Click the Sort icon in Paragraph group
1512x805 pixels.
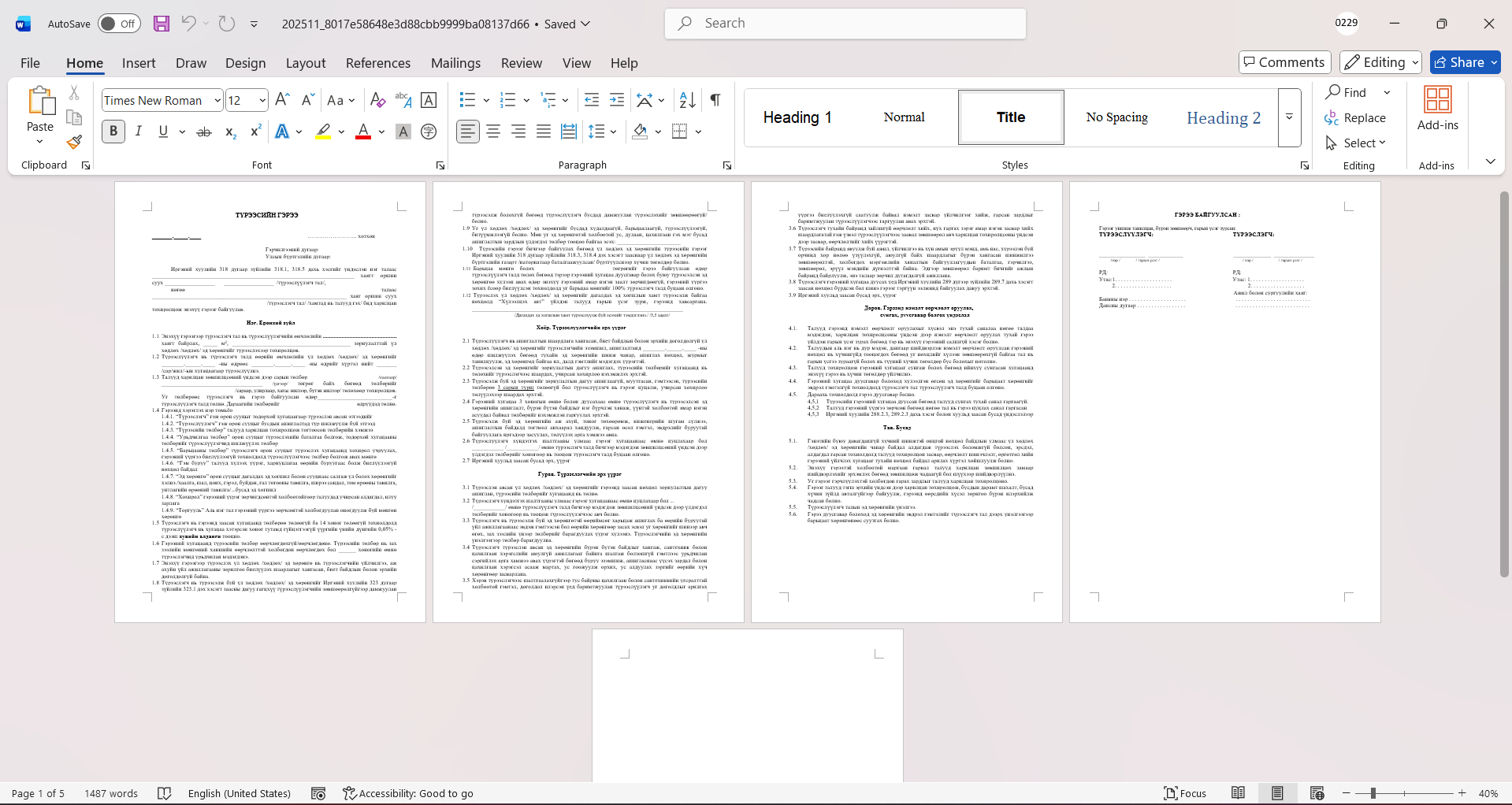tap(687, 100)
